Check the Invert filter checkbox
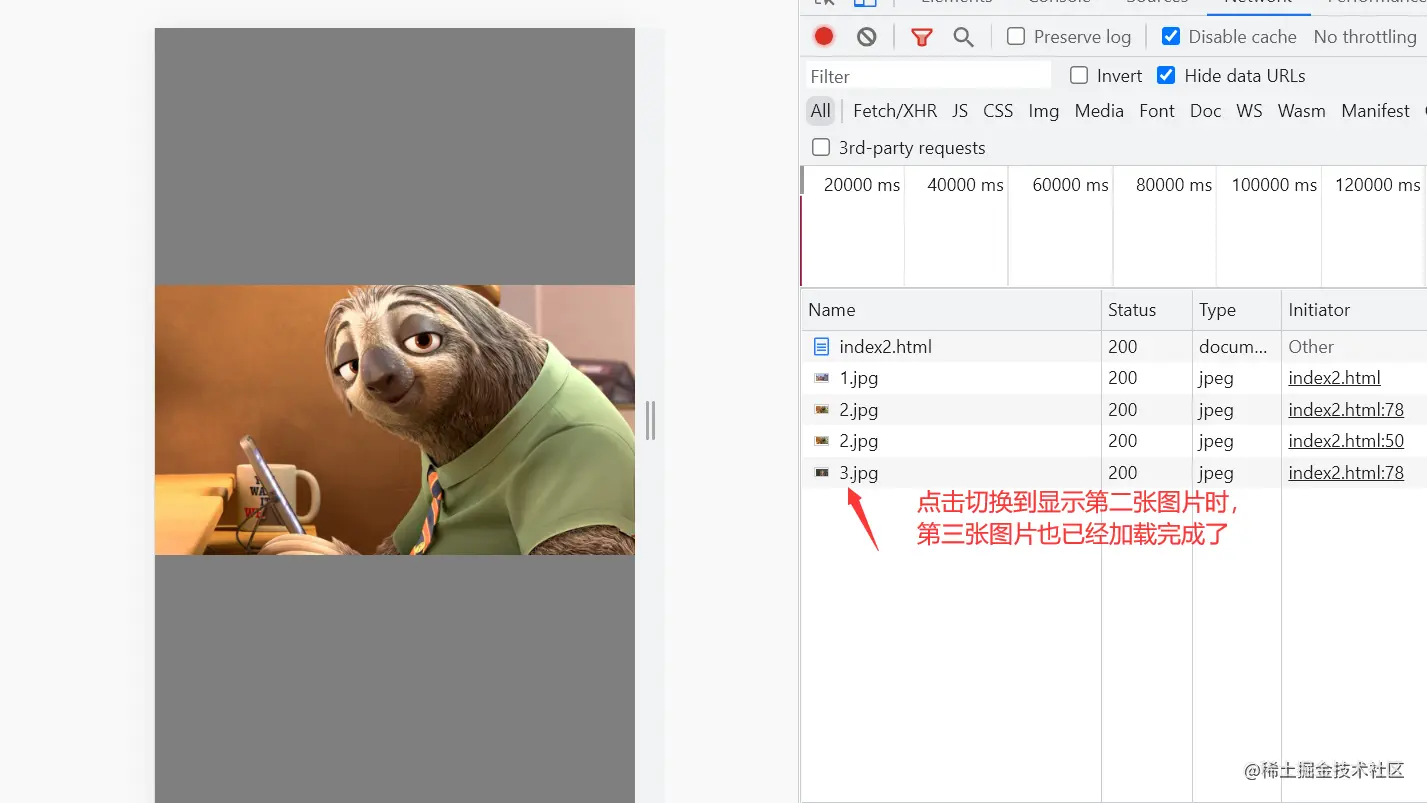The width and height of the screenshot is (1427, 803). 1078,75
